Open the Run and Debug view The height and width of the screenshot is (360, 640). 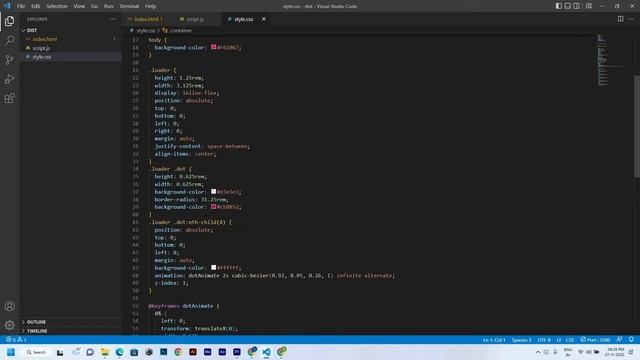click(x=9, y=79)
